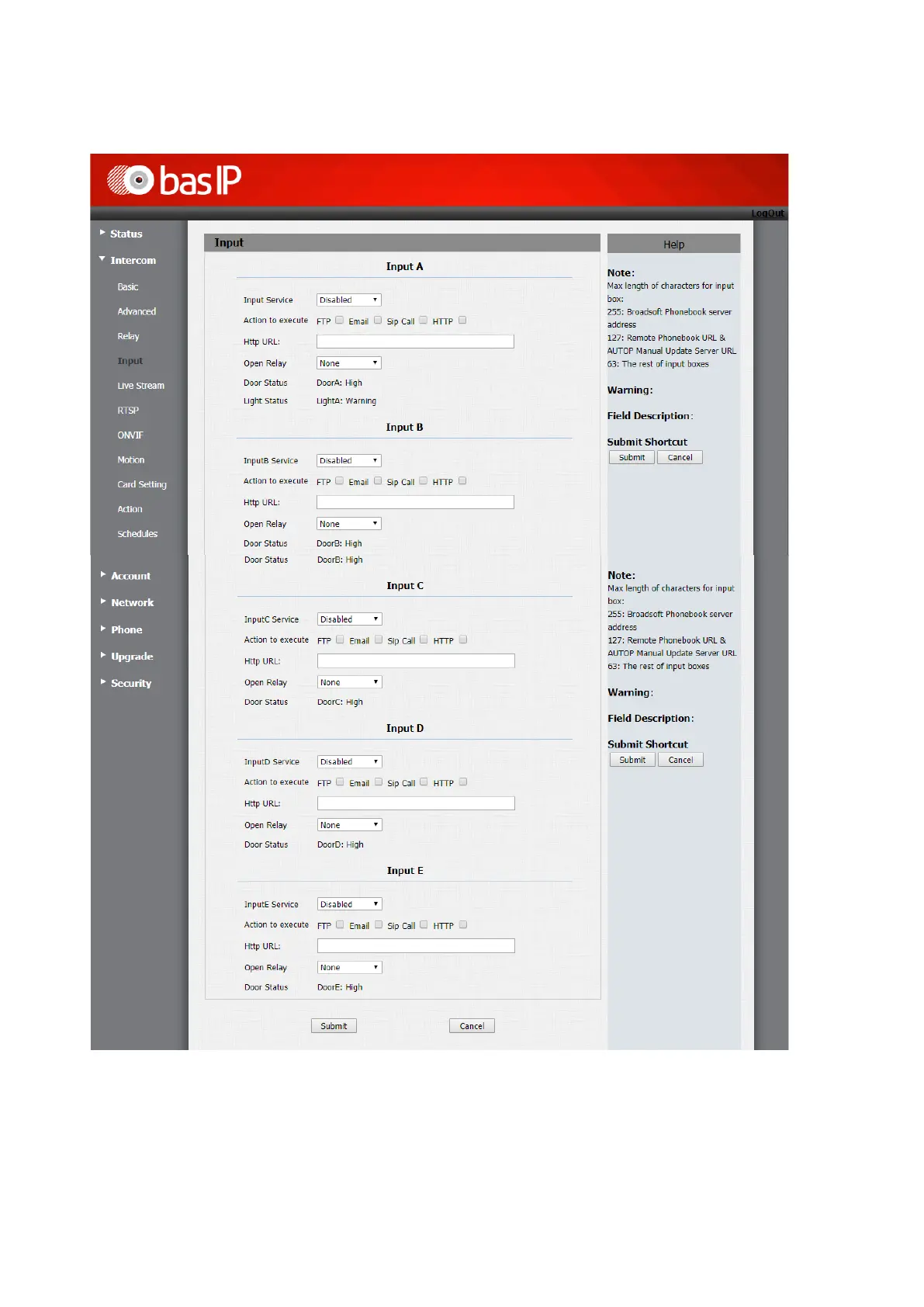Open InputE Service dropdown

pyautogui.click(x=350, y=904)
